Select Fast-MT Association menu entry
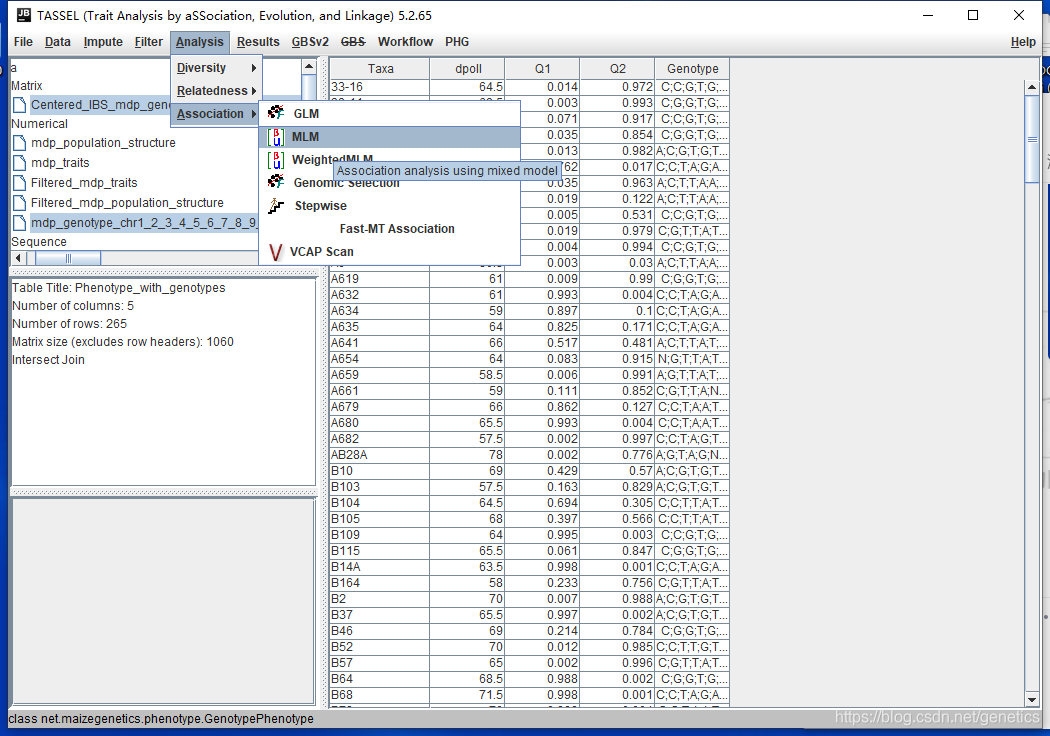Viewport: 1050px width, 736px height. click(390, 229)
